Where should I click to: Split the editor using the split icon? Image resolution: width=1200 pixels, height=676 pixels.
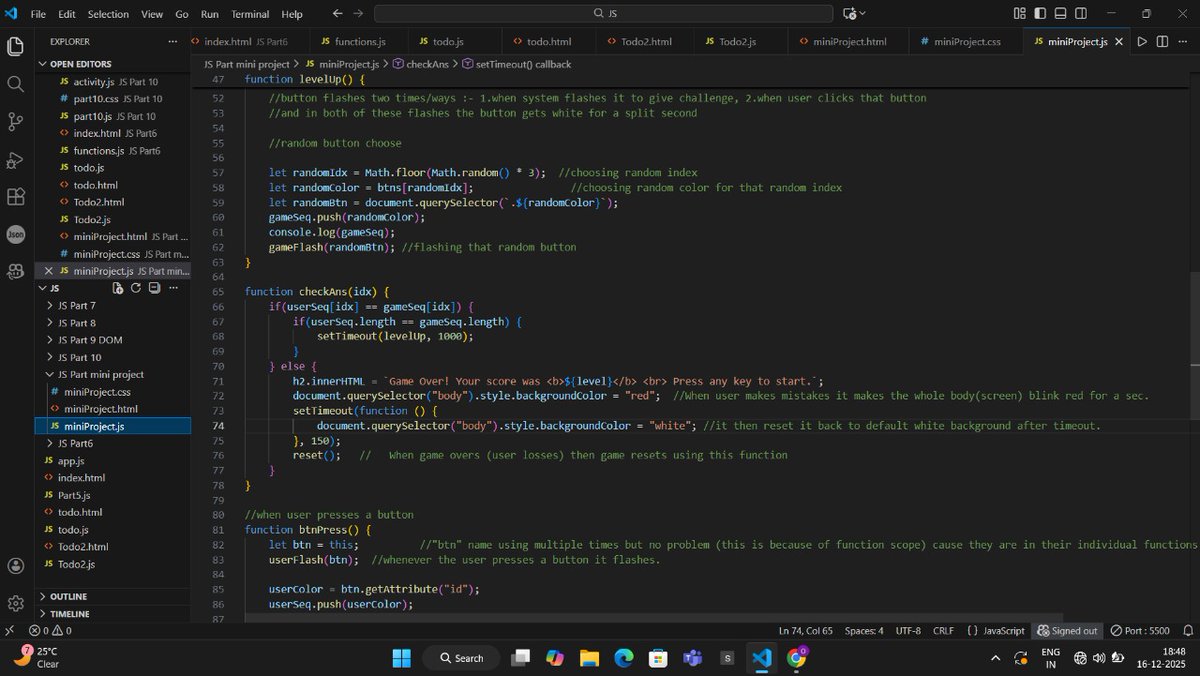pos(1161,41)
